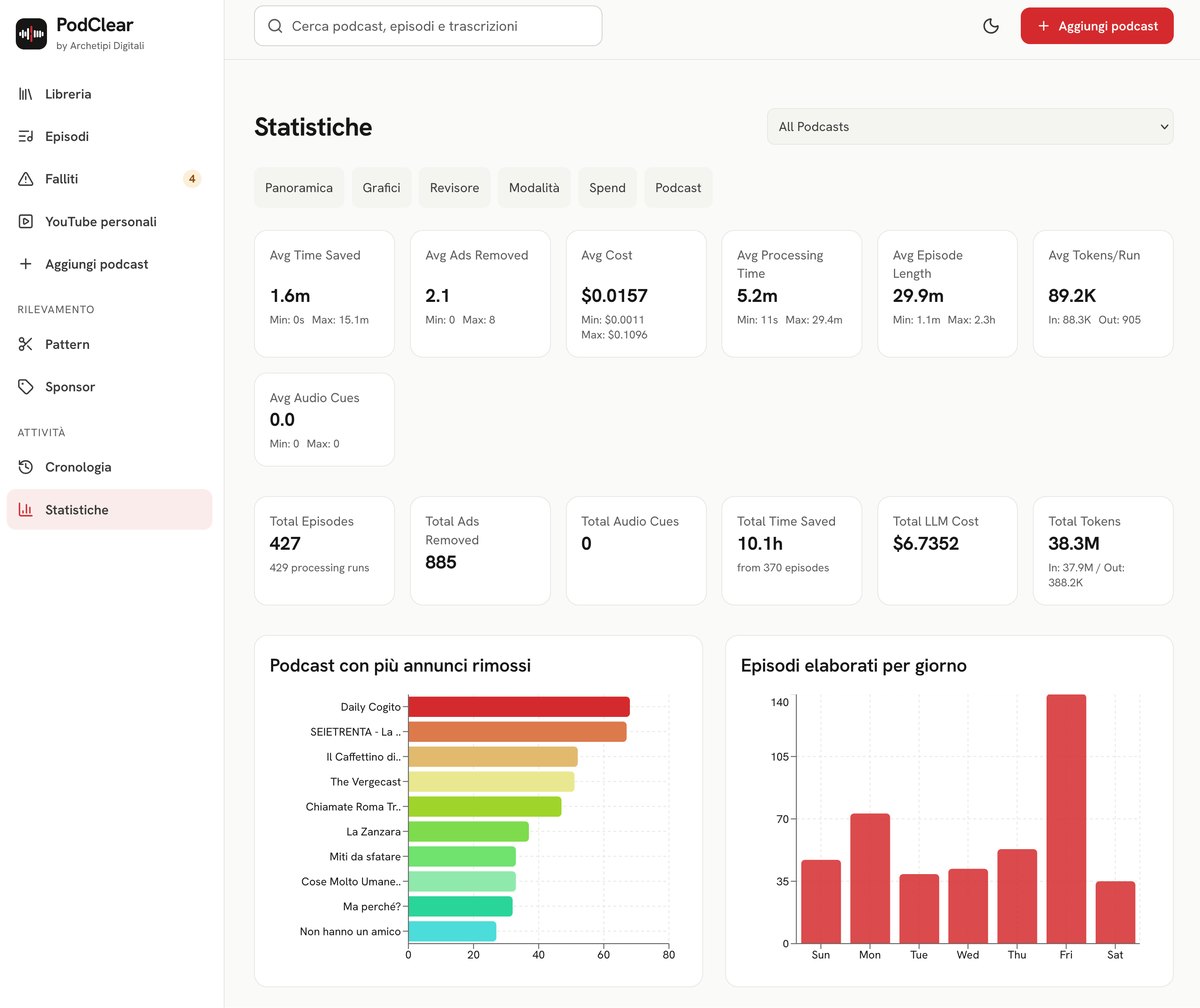Open the Revisore tab
1200x1008 pixels.
(x=454, y=188)
